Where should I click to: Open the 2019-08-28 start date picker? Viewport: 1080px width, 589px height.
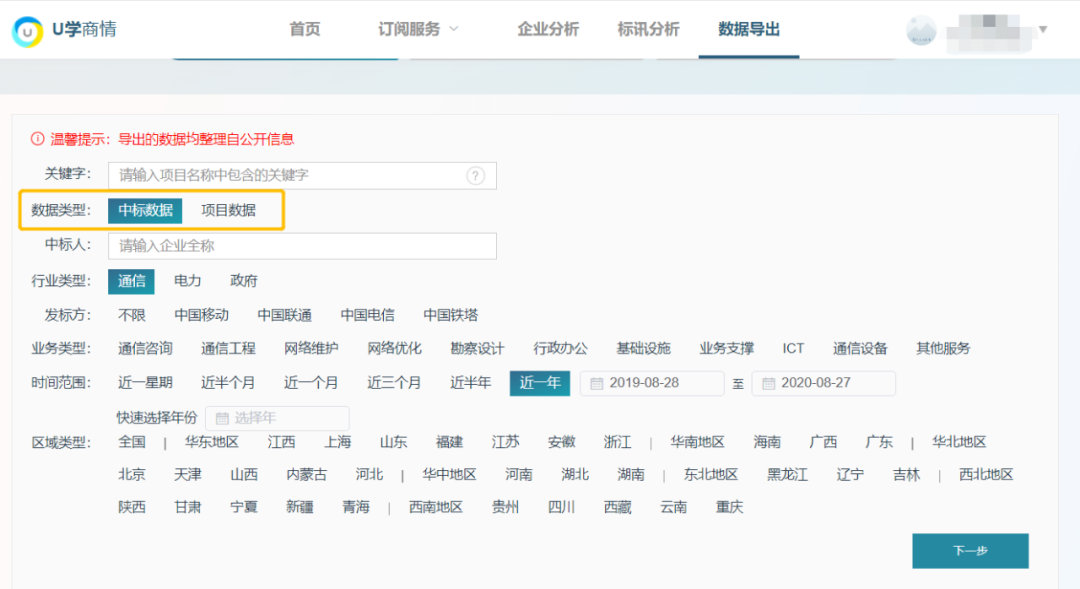(x=652, y=383)
